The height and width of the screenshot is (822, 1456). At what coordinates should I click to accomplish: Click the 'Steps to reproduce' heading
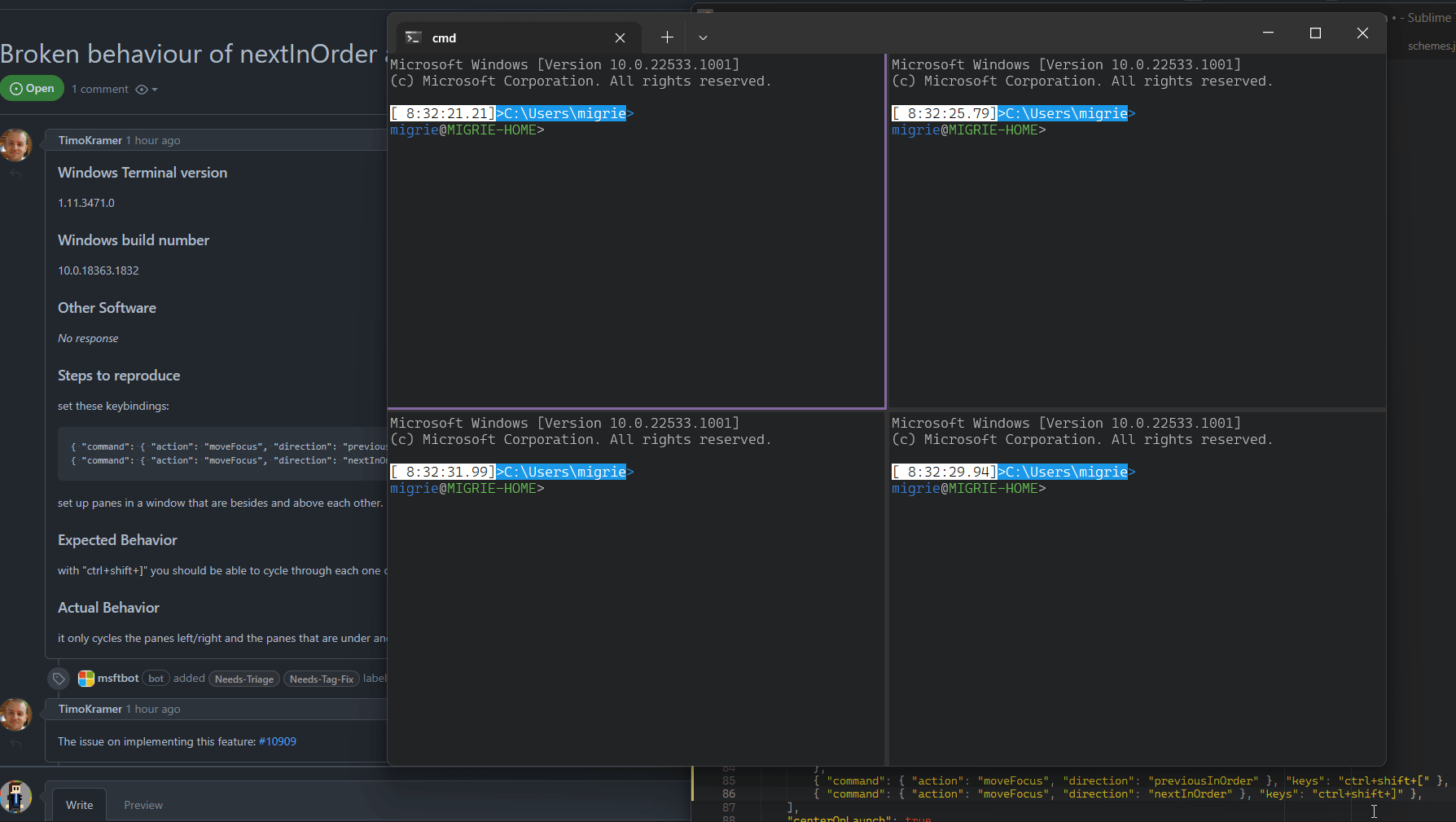[119, 376]
